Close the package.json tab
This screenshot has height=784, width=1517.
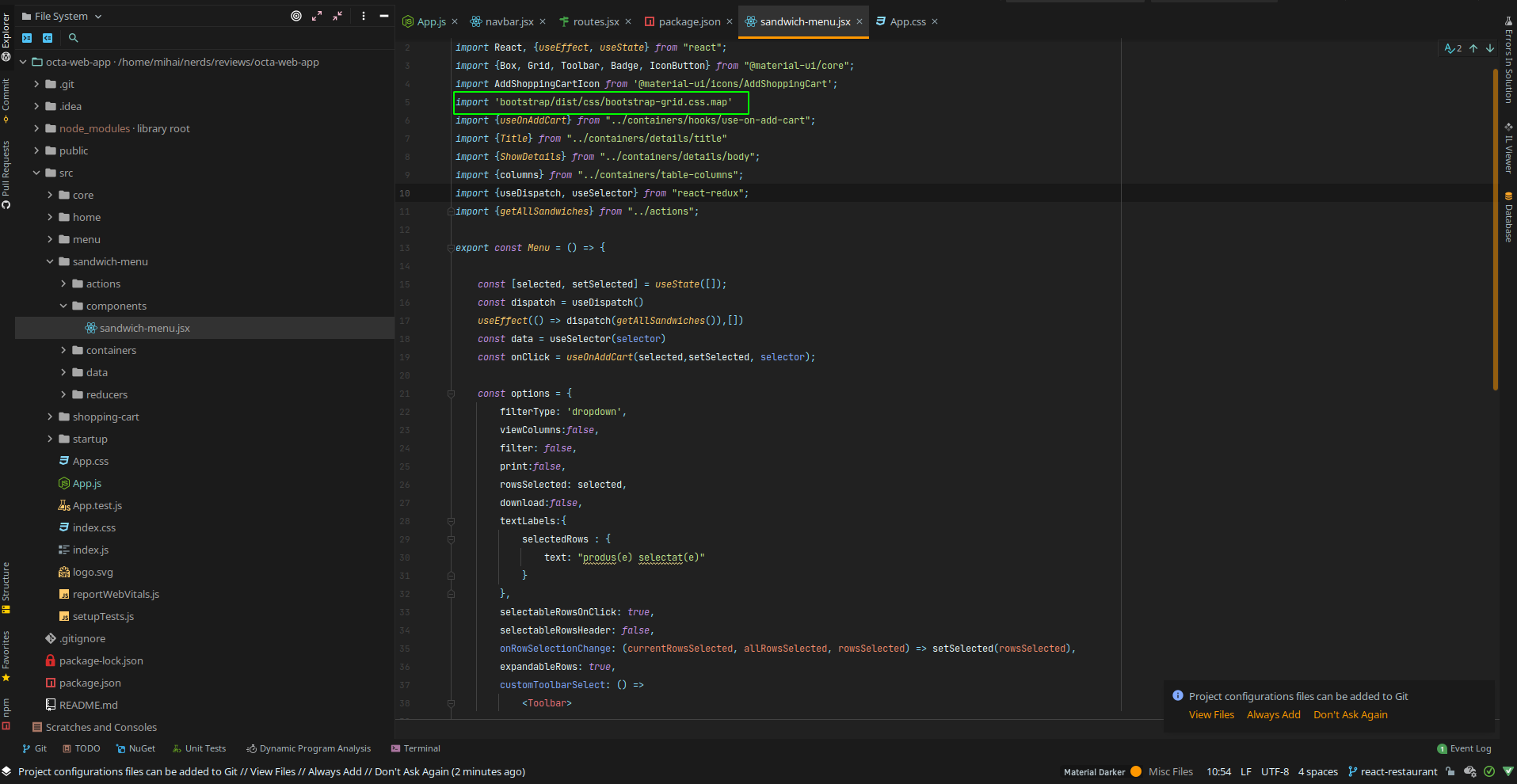(730, 21)
